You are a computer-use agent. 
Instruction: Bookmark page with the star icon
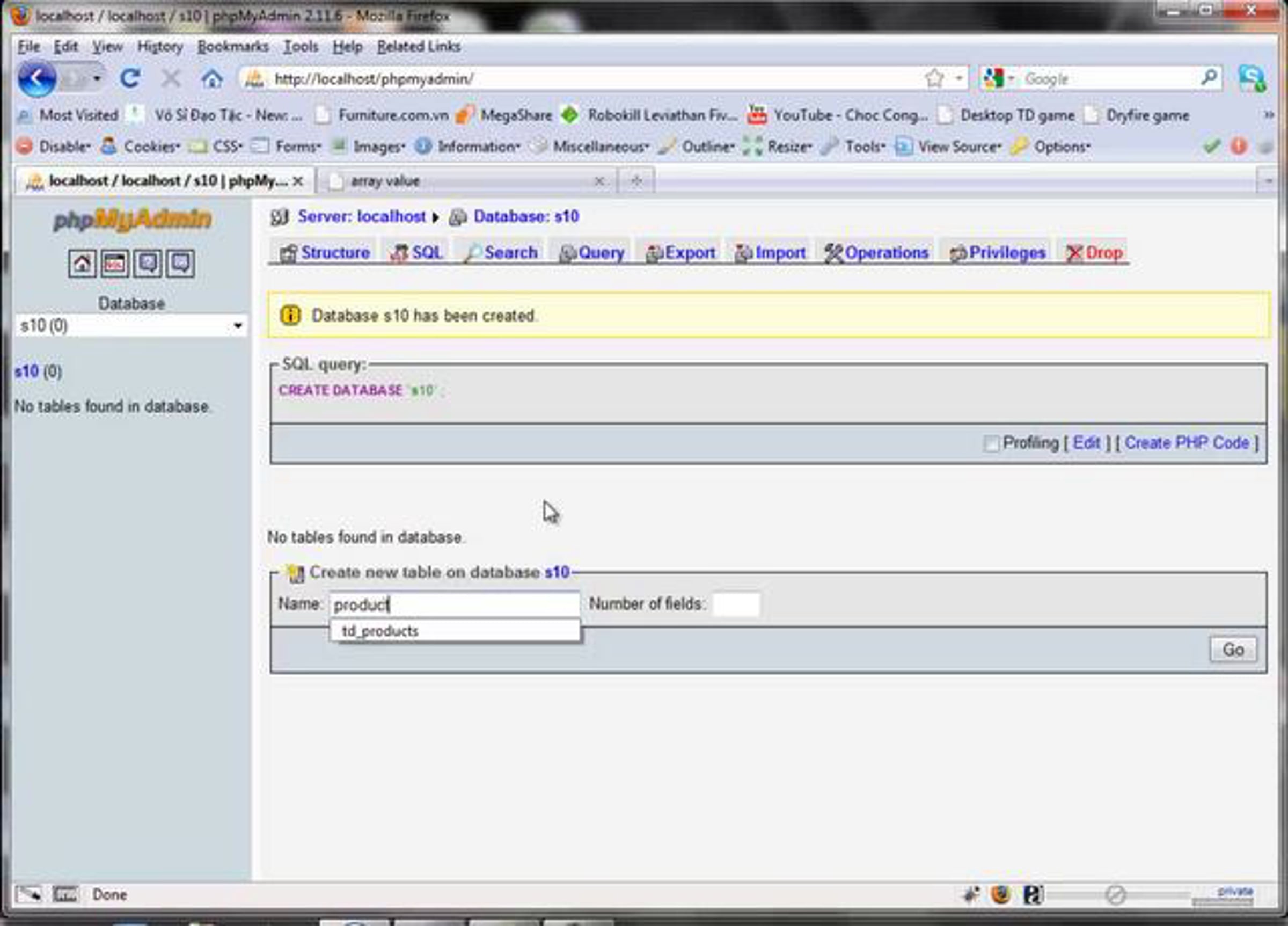(934, 78)
